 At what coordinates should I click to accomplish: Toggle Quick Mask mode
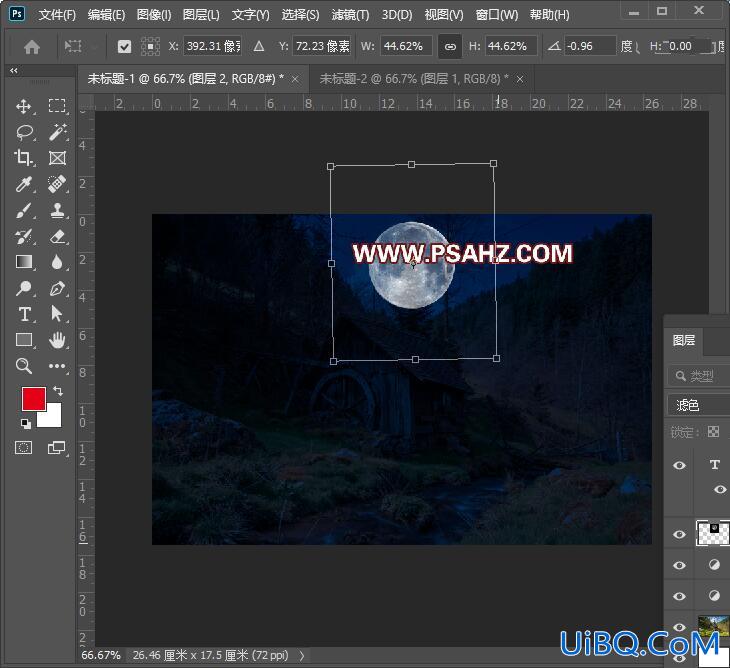pyautogui.click(x=23, y=448)
